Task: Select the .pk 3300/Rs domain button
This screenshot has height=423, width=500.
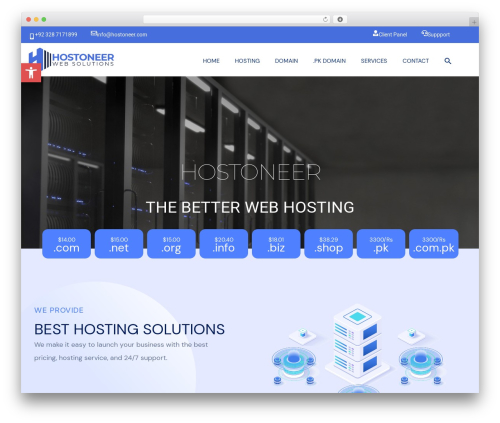Action: [381, 244]
